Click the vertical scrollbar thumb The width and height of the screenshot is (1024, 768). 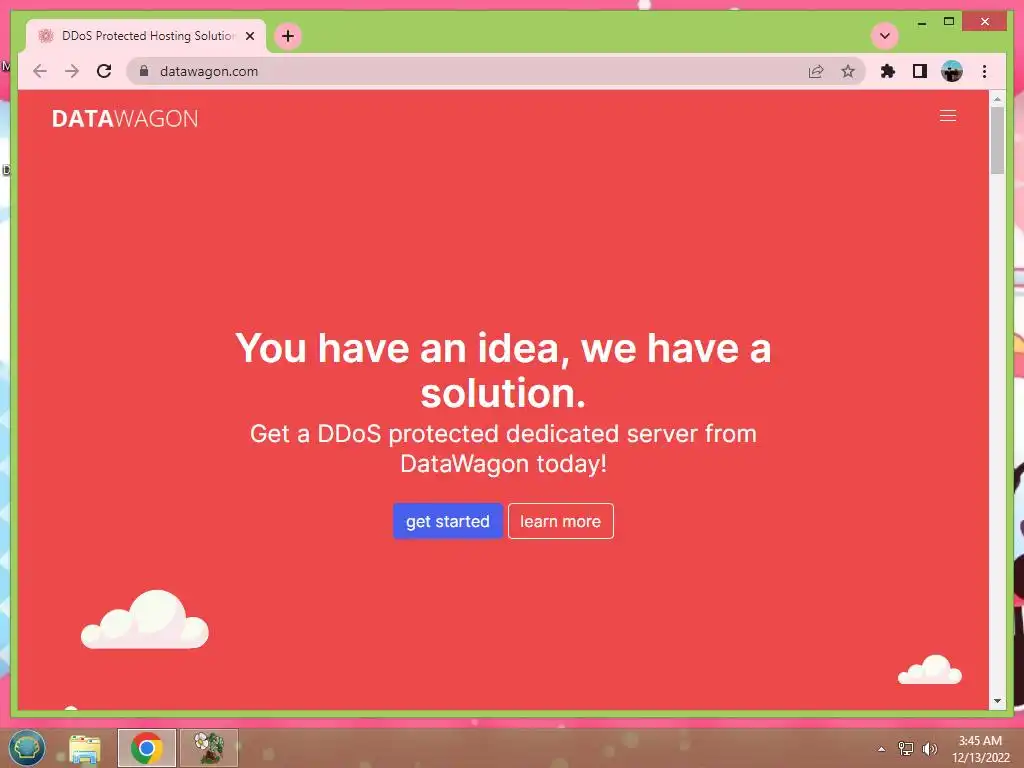tap(997, 140)
